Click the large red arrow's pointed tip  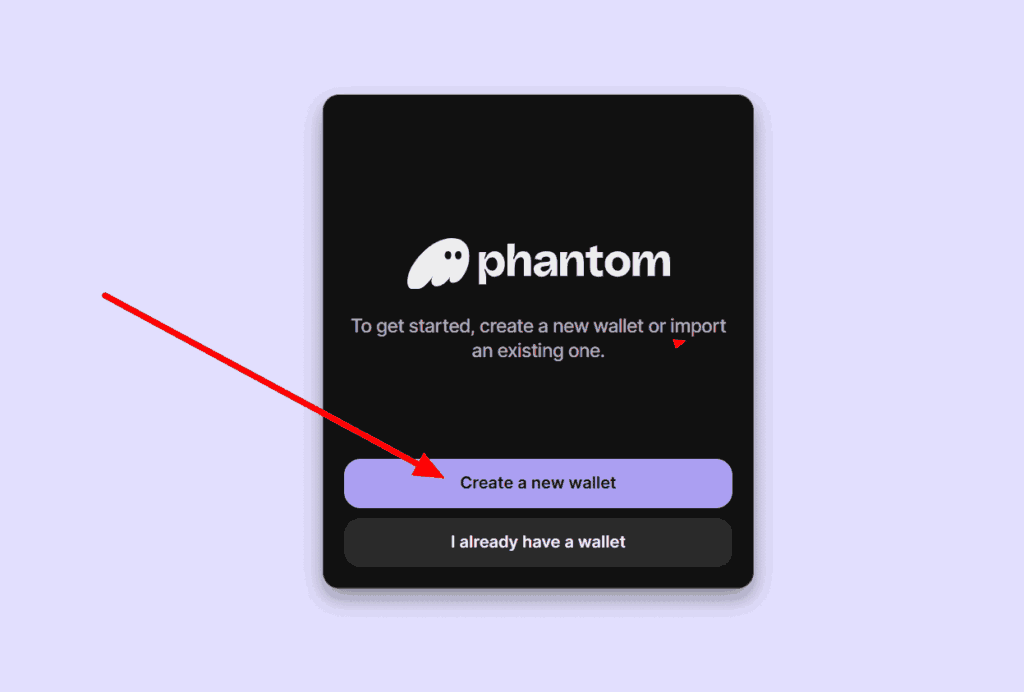tap(441, 476)
